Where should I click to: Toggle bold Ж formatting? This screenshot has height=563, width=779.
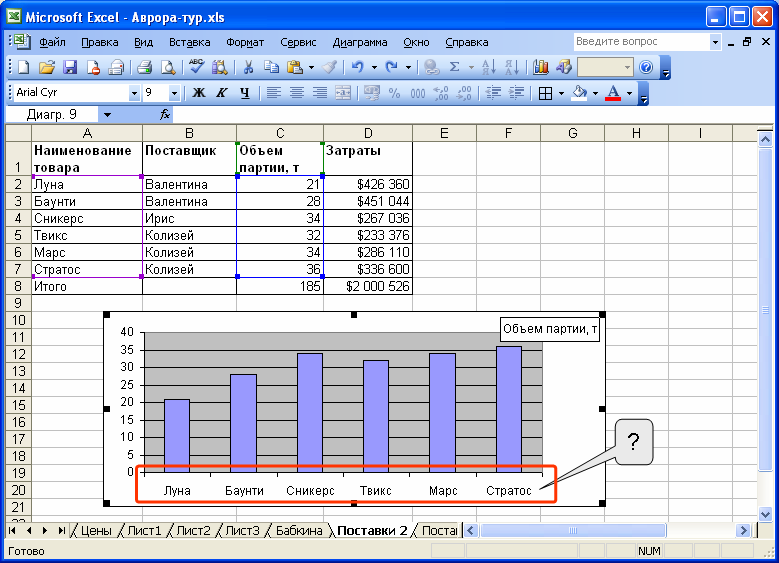199,93
